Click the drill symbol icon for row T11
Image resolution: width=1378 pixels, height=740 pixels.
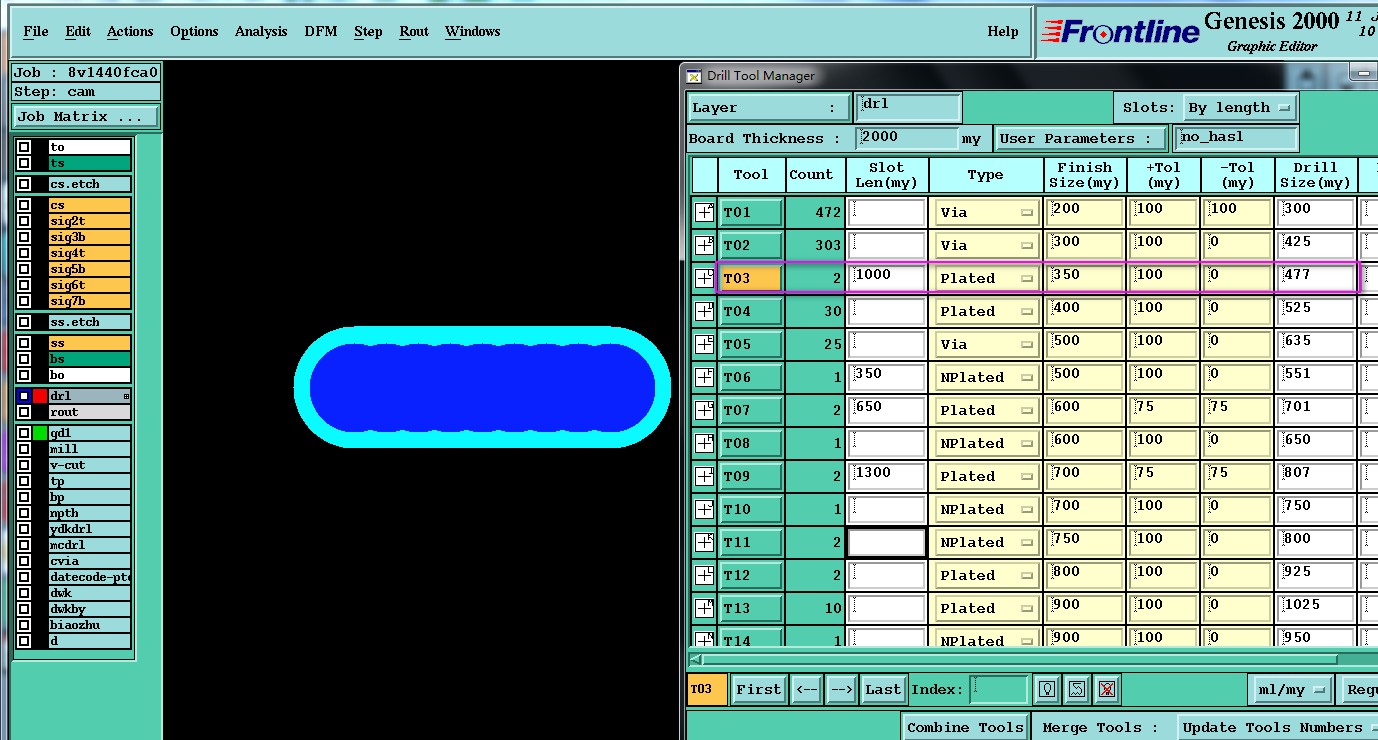(704, 542)
